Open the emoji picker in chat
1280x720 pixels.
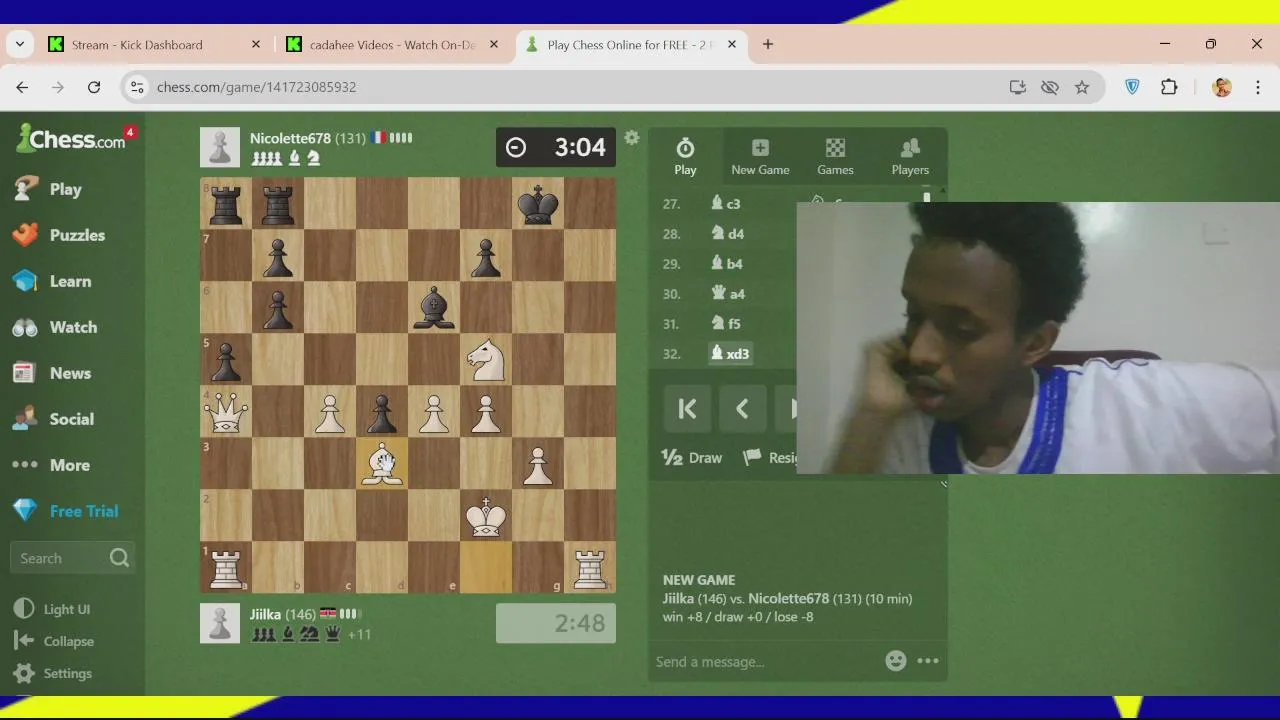896,660
